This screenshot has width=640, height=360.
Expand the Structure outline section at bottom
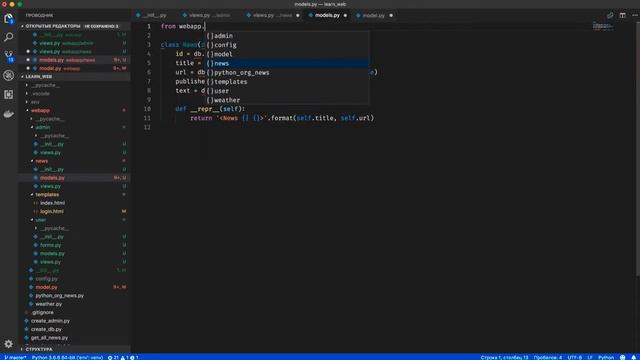click(75, 349)
